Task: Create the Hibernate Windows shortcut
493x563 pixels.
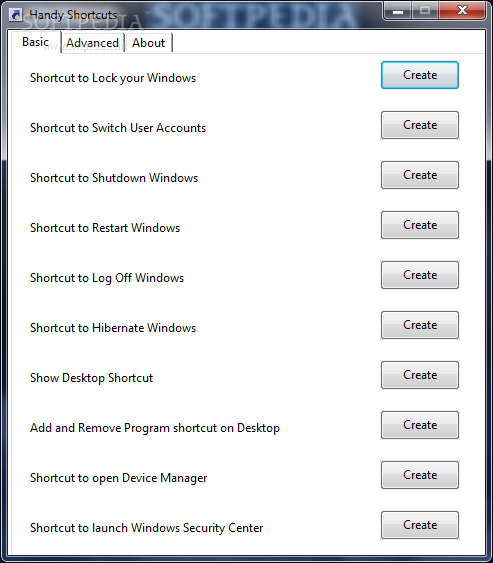Action: click(x=420, y=325)
